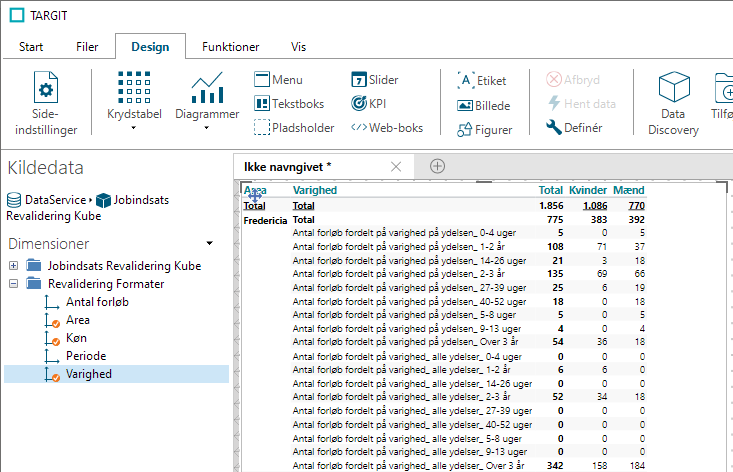This screenshot has width=733, height=472.
Task: Expand Jobindsats Revalidering Kube folder
Action: click(x=14, y=265)
